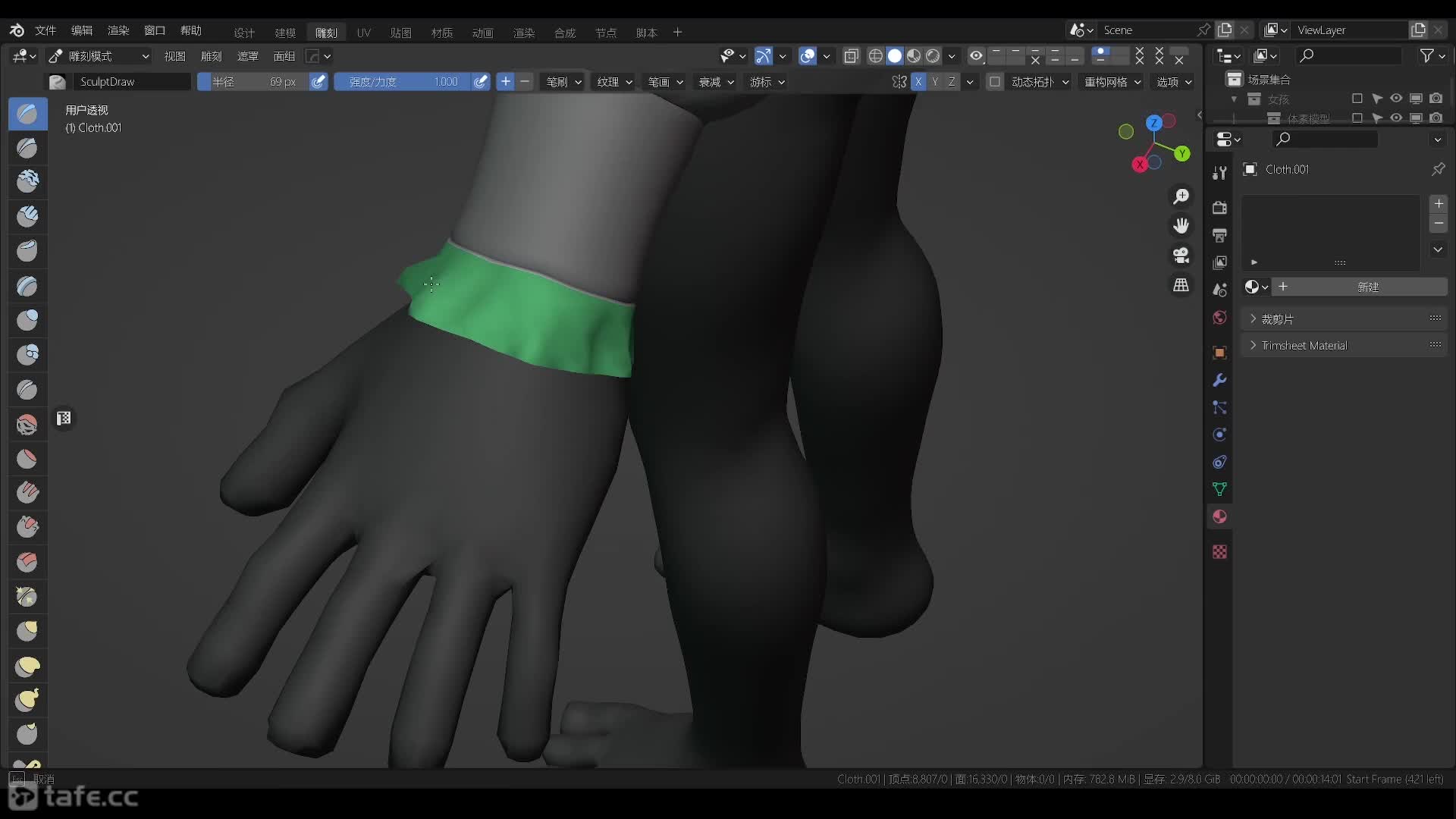Switch to the 建模 modeling workspace tab
Viewport: 1456px width, 819px height.
pos(285,32)
